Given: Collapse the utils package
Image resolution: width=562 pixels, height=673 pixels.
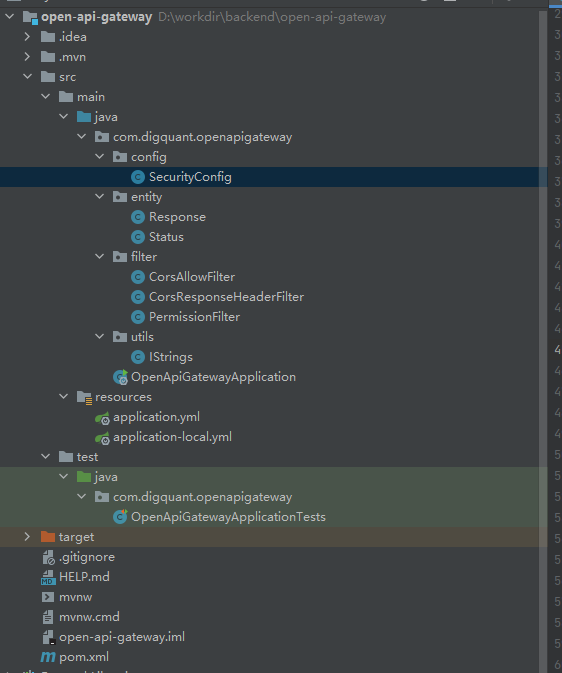Looking at the screenshot, I should pos(100,336).
